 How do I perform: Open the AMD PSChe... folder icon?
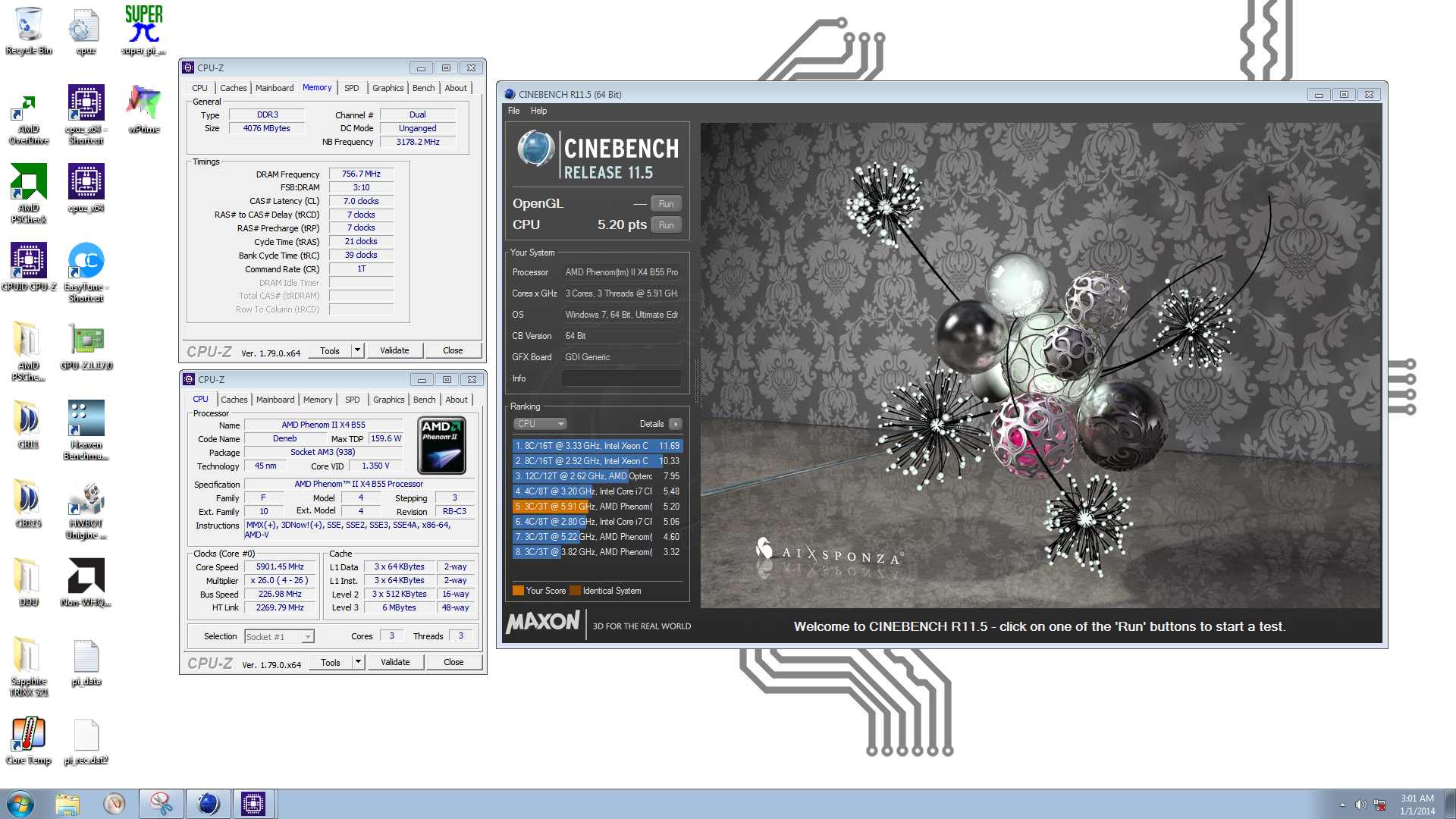click(29, 350)
